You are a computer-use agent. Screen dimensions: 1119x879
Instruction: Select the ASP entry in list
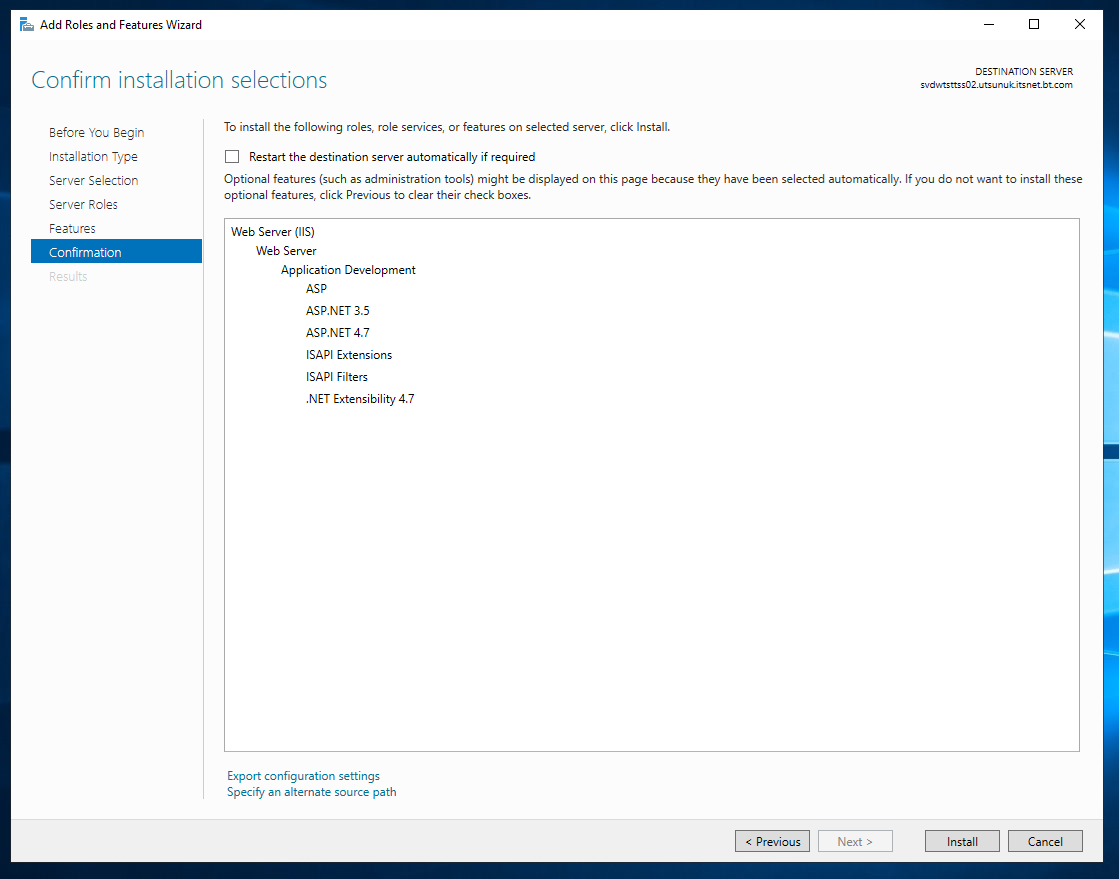pyautogui.click(x=316, y=289)
